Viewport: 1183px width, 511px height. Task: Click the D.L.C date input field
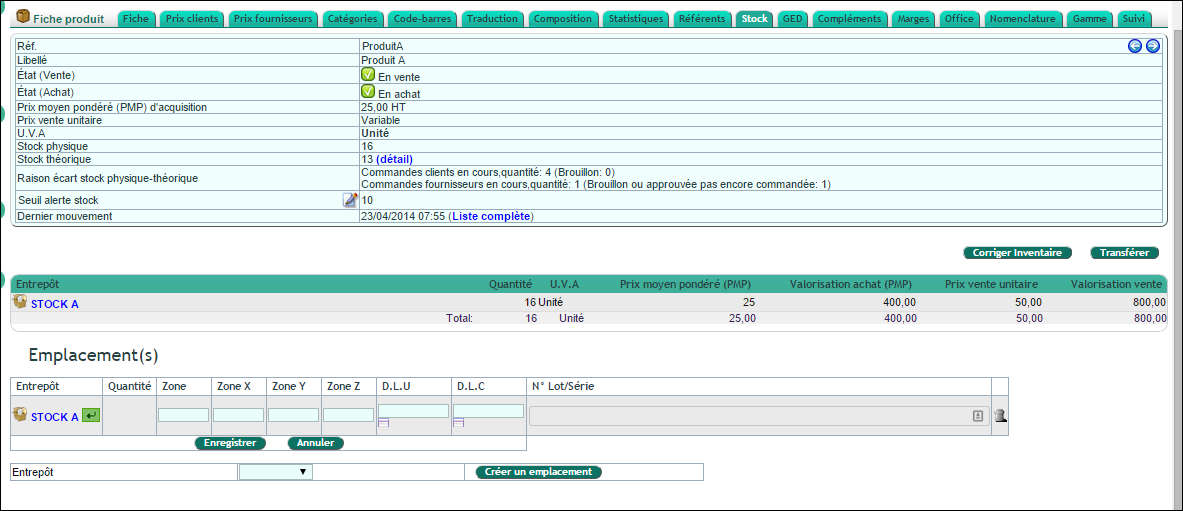tap(489, 411)
